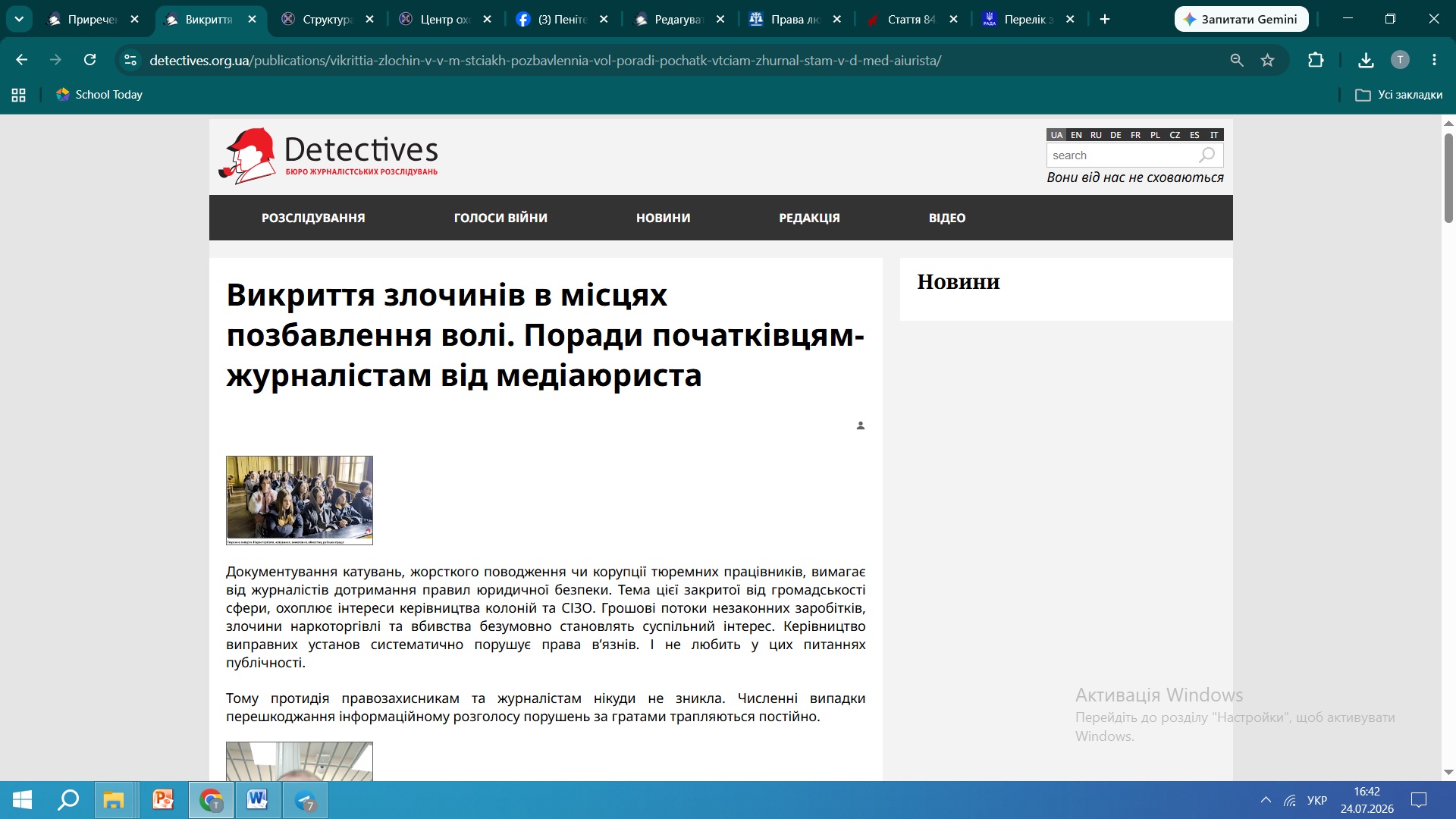Viewport: 1456px width, 819px height.
Task: Open the notification center icon
Action: [x=1419, y=800]
